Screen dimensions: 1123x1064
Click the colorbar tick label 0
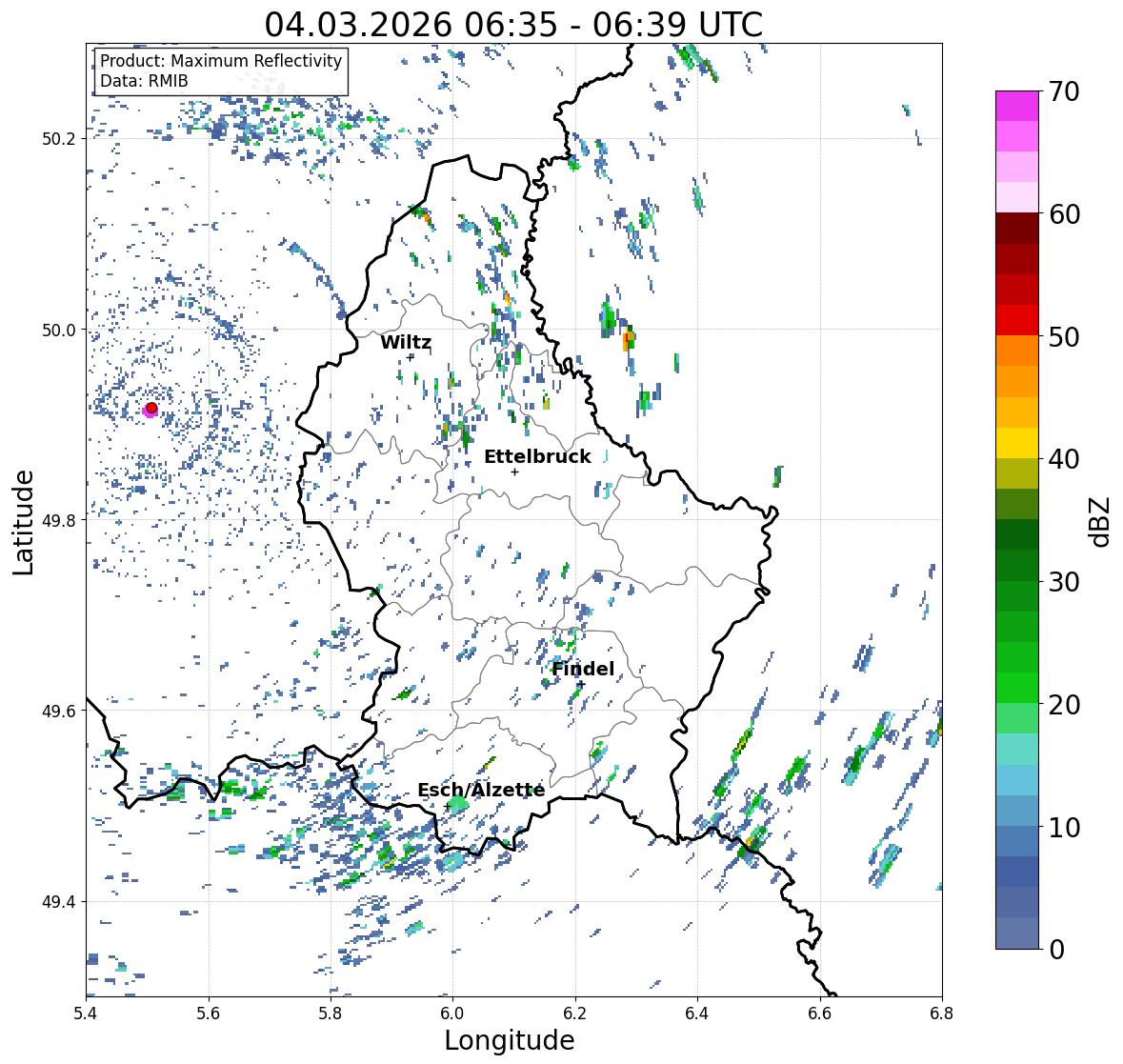1056,950
